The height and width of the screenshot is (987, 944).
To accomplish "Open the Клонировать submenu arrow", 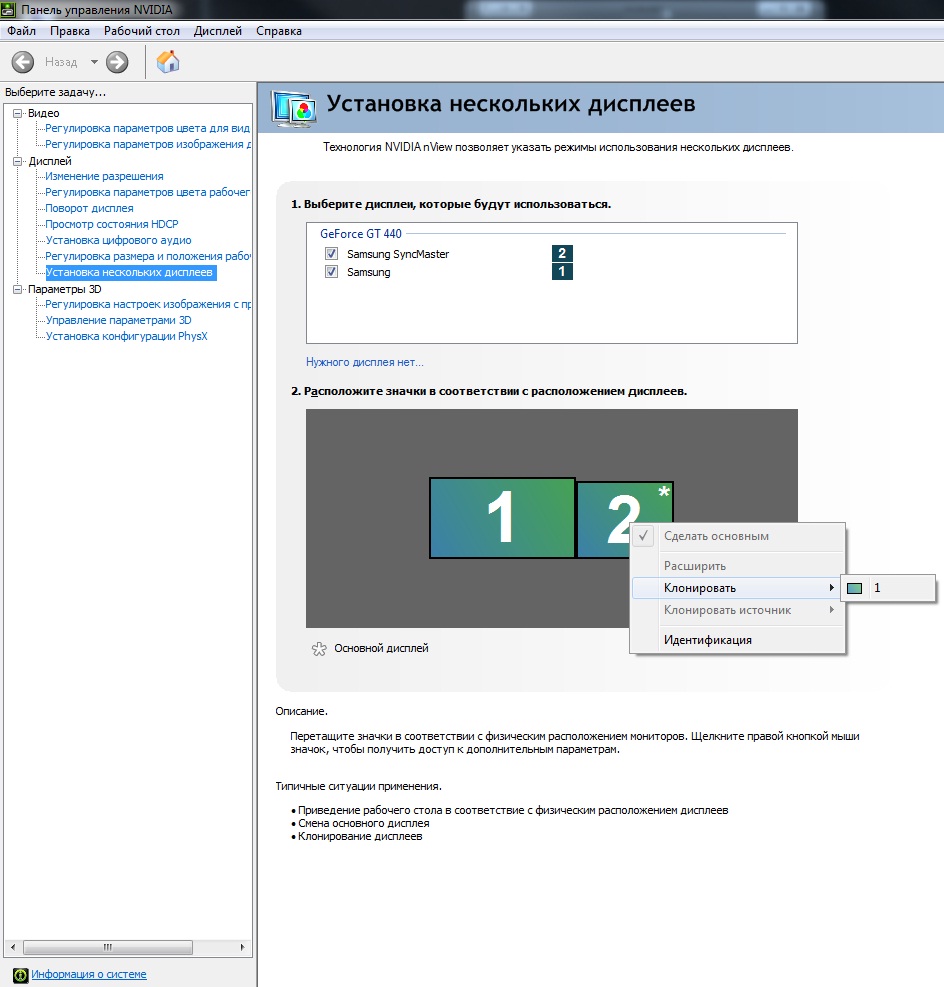I will tap(831, 587).
